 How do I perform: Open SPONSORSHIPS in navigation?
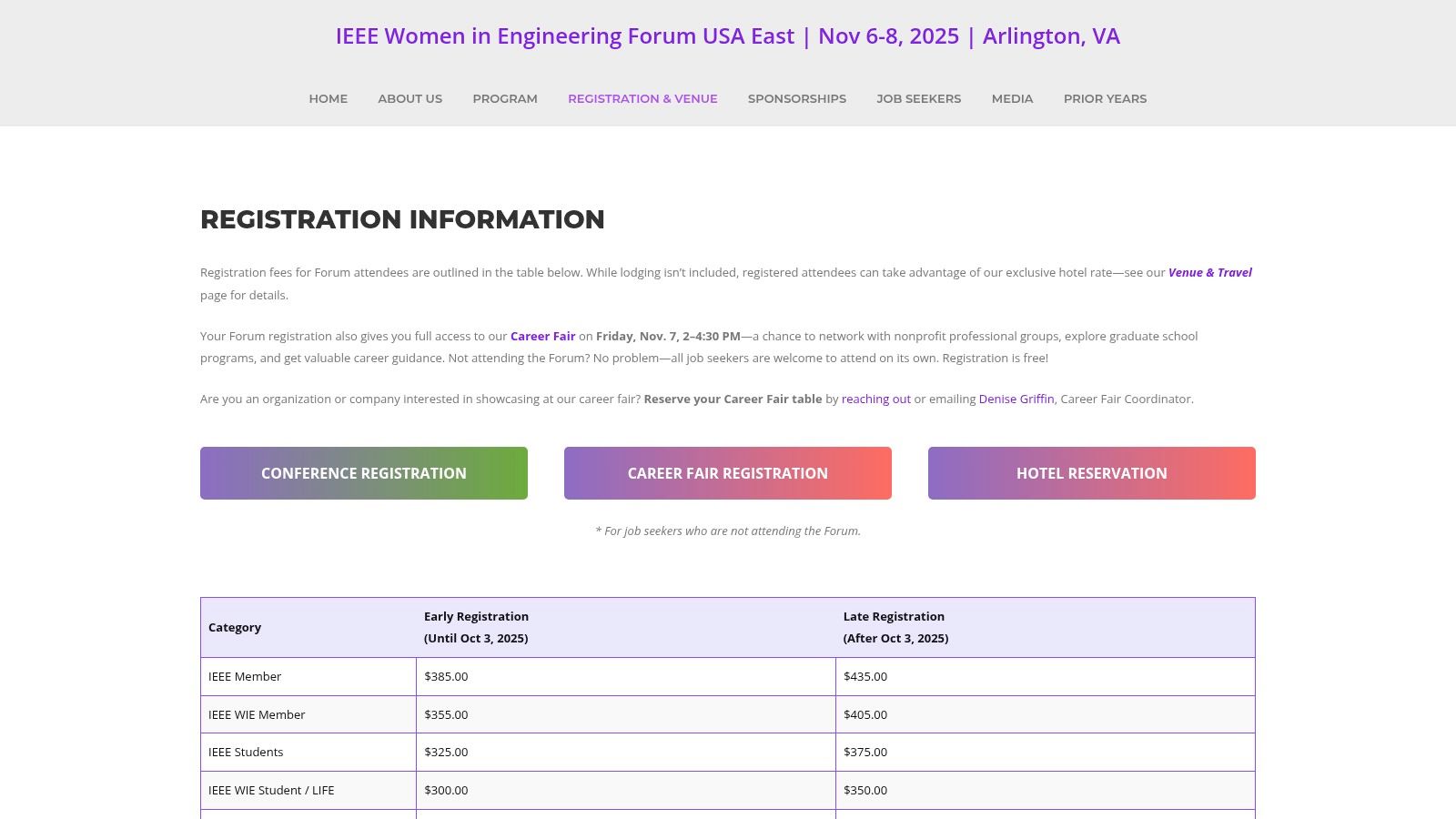tap(797, 98)
